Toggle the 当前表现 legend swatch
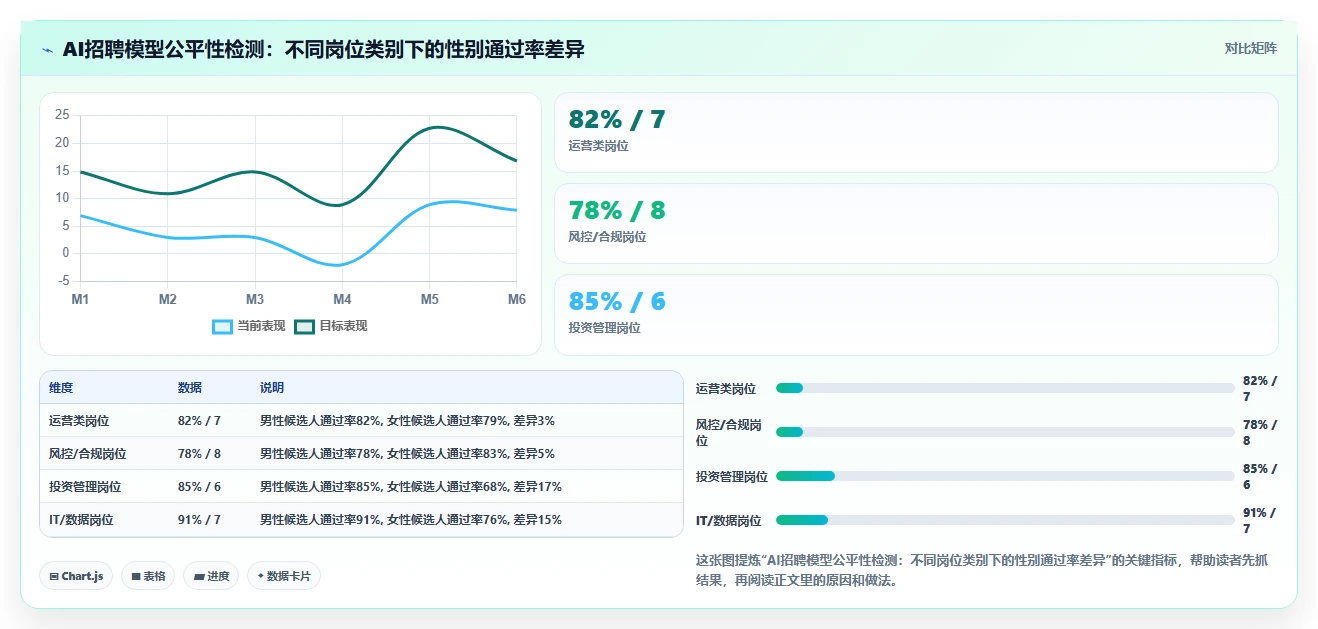The image size is (1318, 629). 222,326
